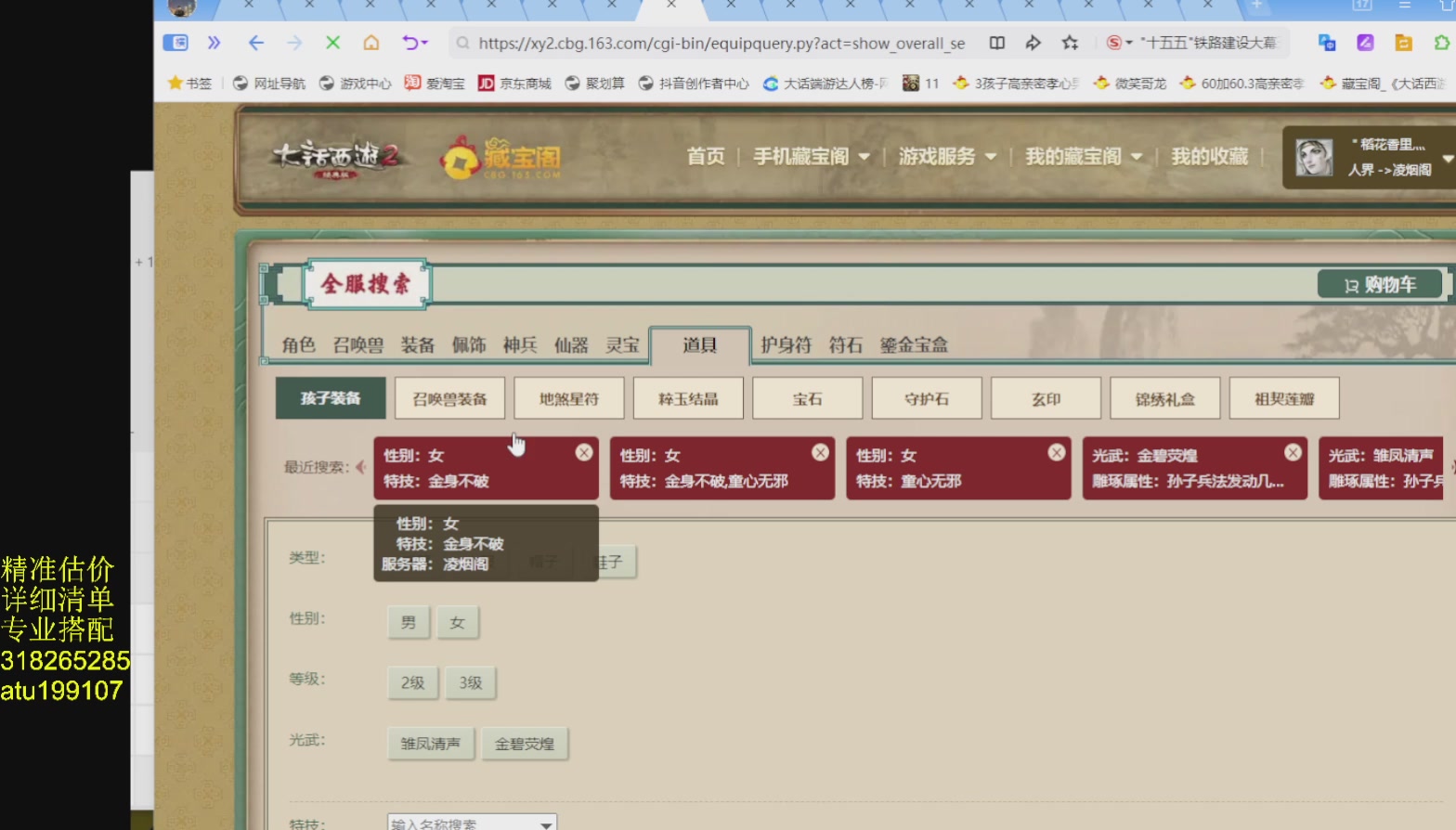Click the browser forward arrow
Viewport: 1456px width, 830px height.
point(294,43)
